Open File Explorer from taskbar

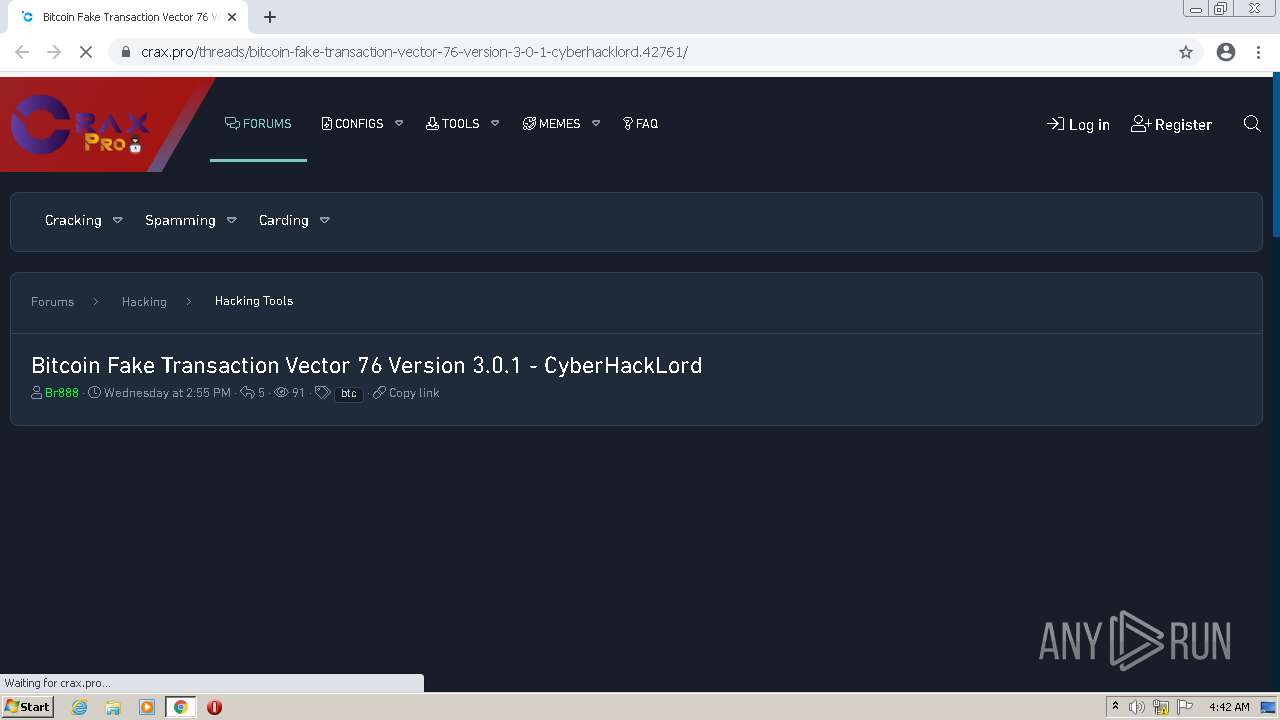click(x=113, y=707)
